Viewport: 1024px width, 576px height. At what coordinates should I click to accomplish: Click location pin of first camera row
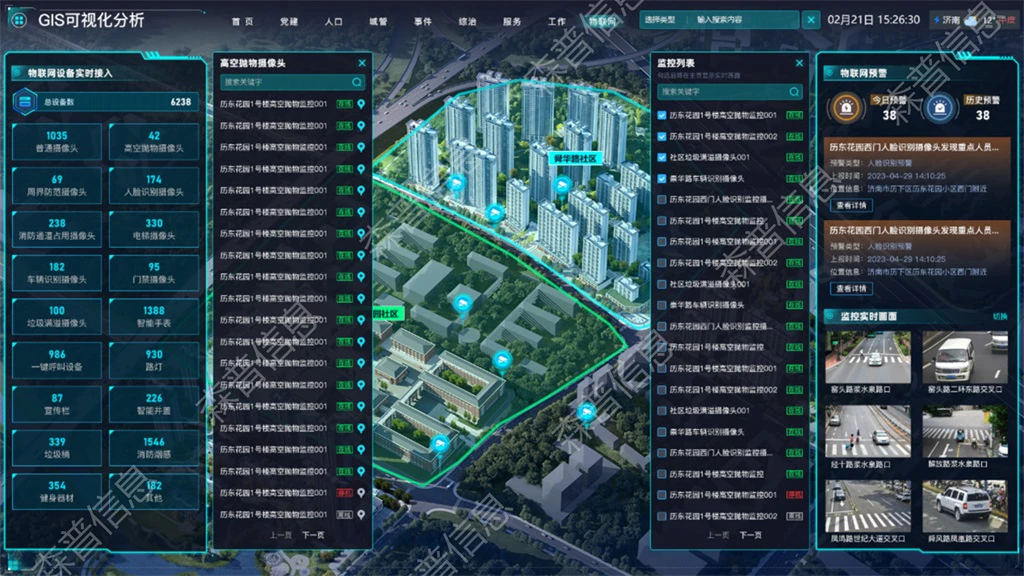pyautogui.click(x=360, y=104)
